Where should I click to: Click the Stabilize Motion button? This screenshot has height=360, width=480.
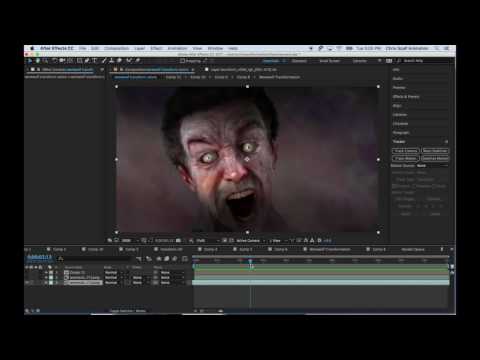click(435, 159)
